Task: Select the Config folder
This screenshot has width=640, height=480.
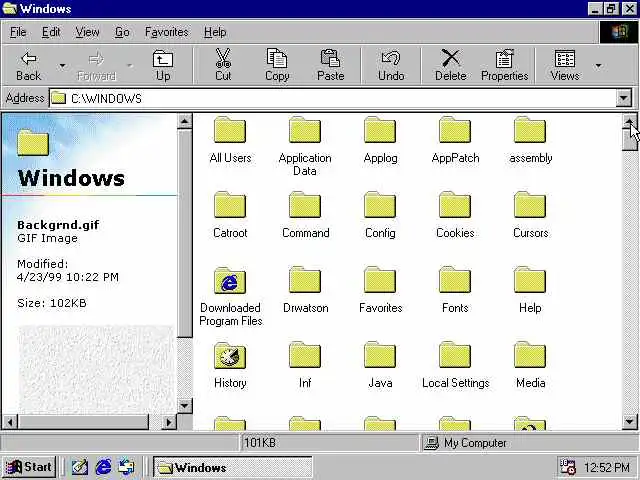Action: coord(380,215)
